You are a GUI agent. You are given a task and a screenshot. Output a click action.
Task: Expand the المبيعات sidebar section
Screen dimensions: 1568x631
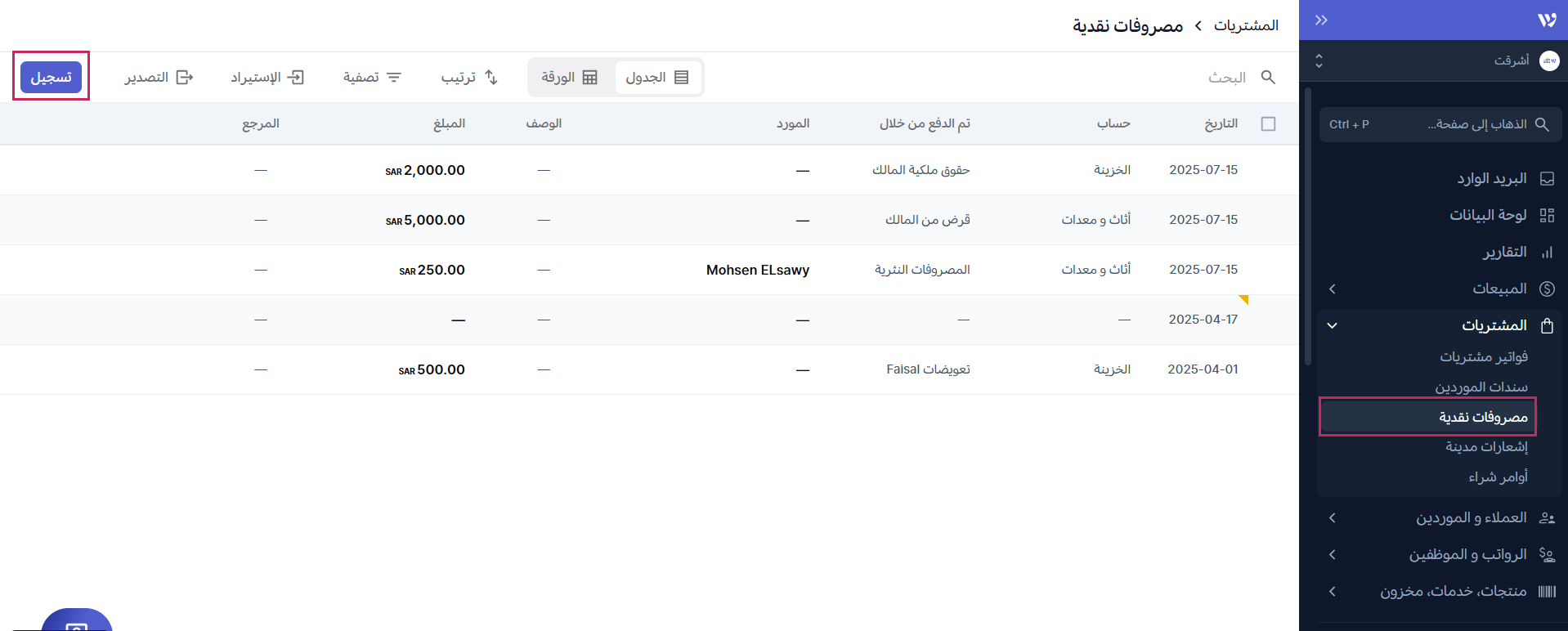[x=1333, y=289]
